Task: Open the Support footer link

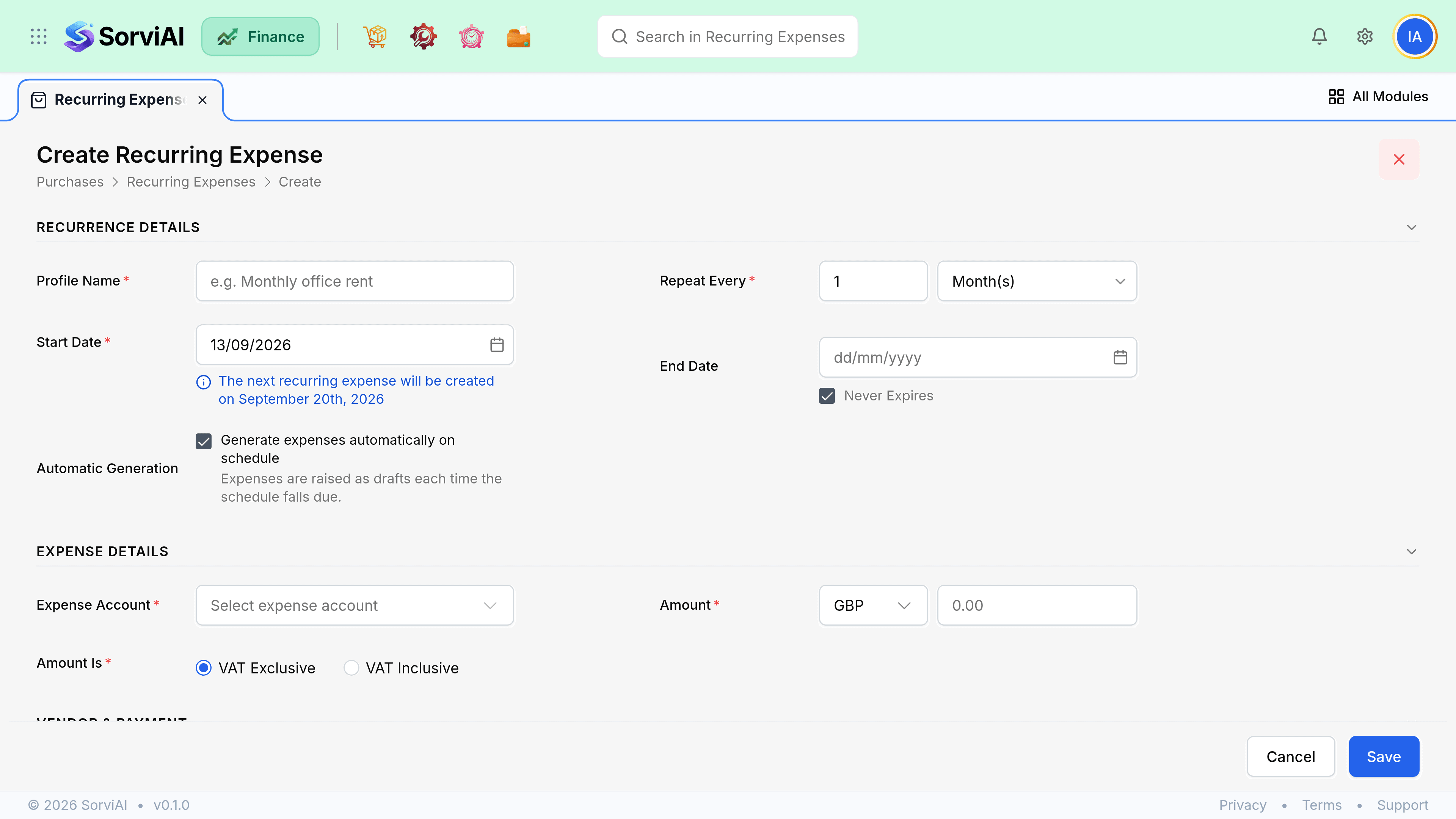Action: 1402,805
